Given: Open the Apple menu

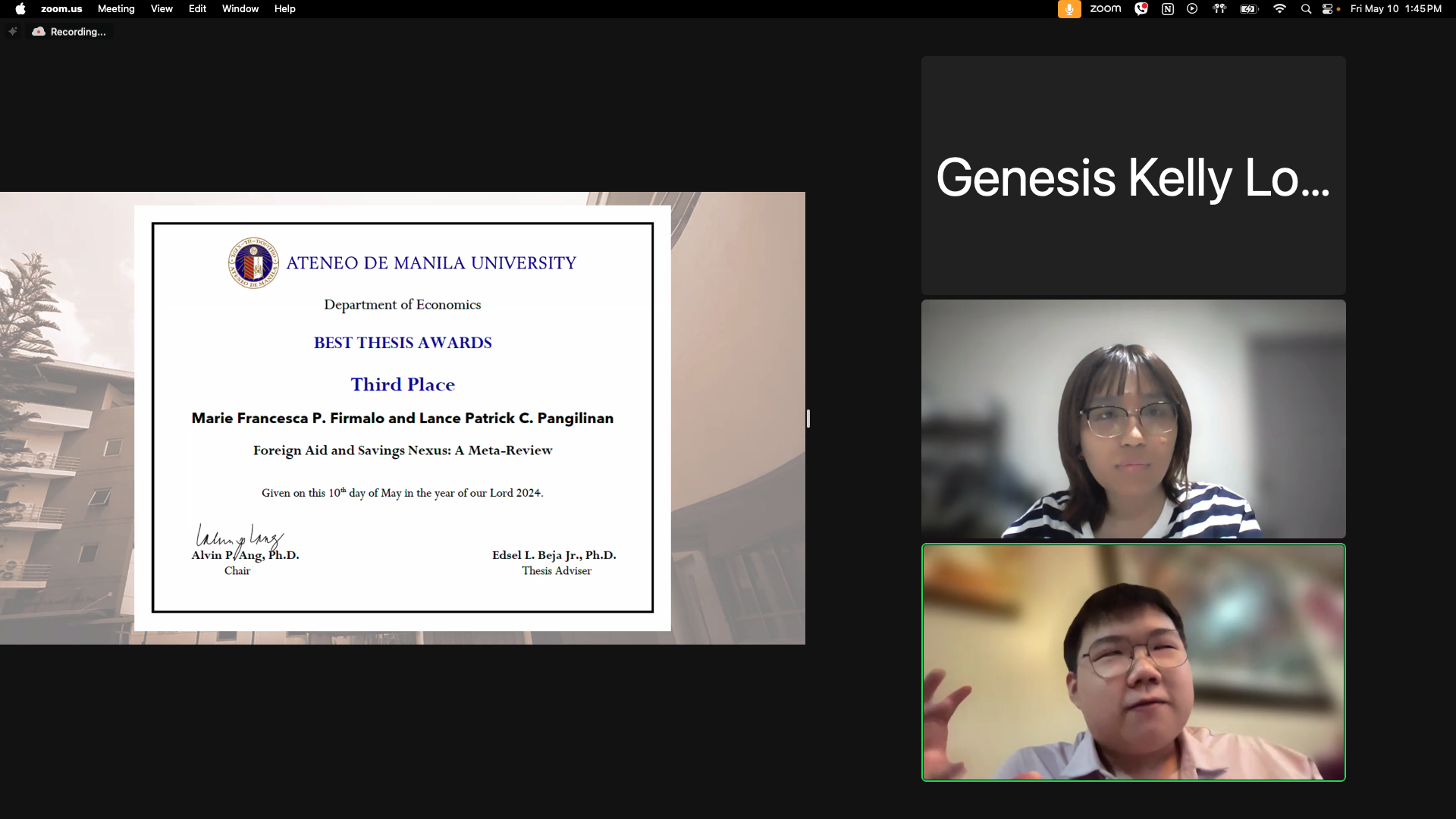Looking at the screenshot, I should (20, 9).
